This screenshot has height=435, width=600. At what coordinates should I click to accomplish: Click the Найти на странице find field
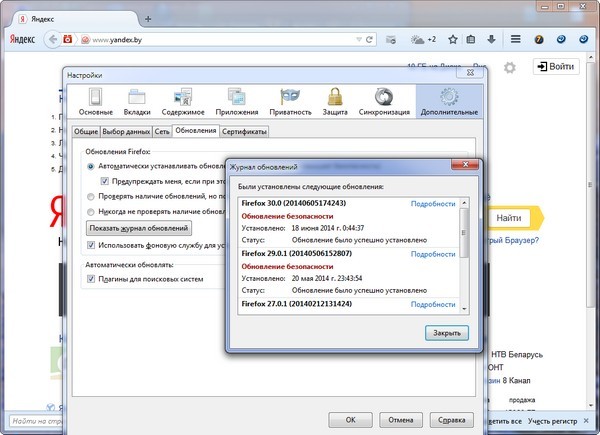[x=36, y=421]
